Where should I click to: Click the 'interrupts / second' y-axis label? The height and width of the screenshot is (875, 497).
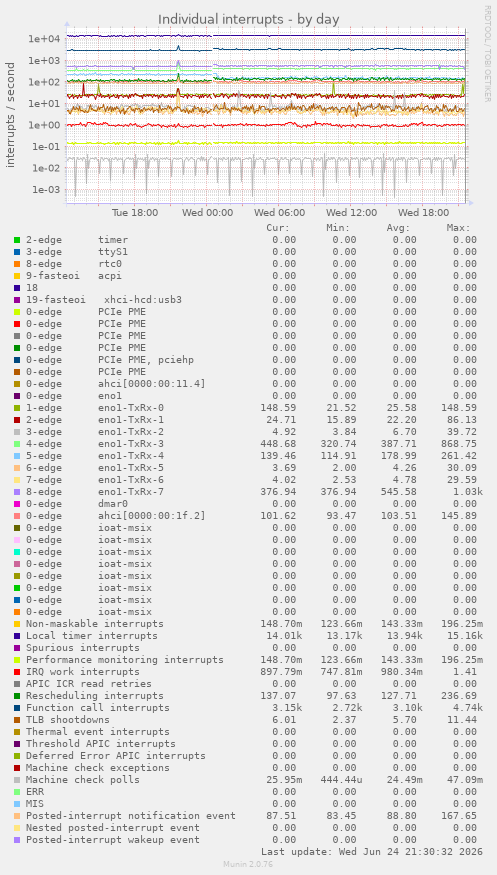tap(11, 114)
